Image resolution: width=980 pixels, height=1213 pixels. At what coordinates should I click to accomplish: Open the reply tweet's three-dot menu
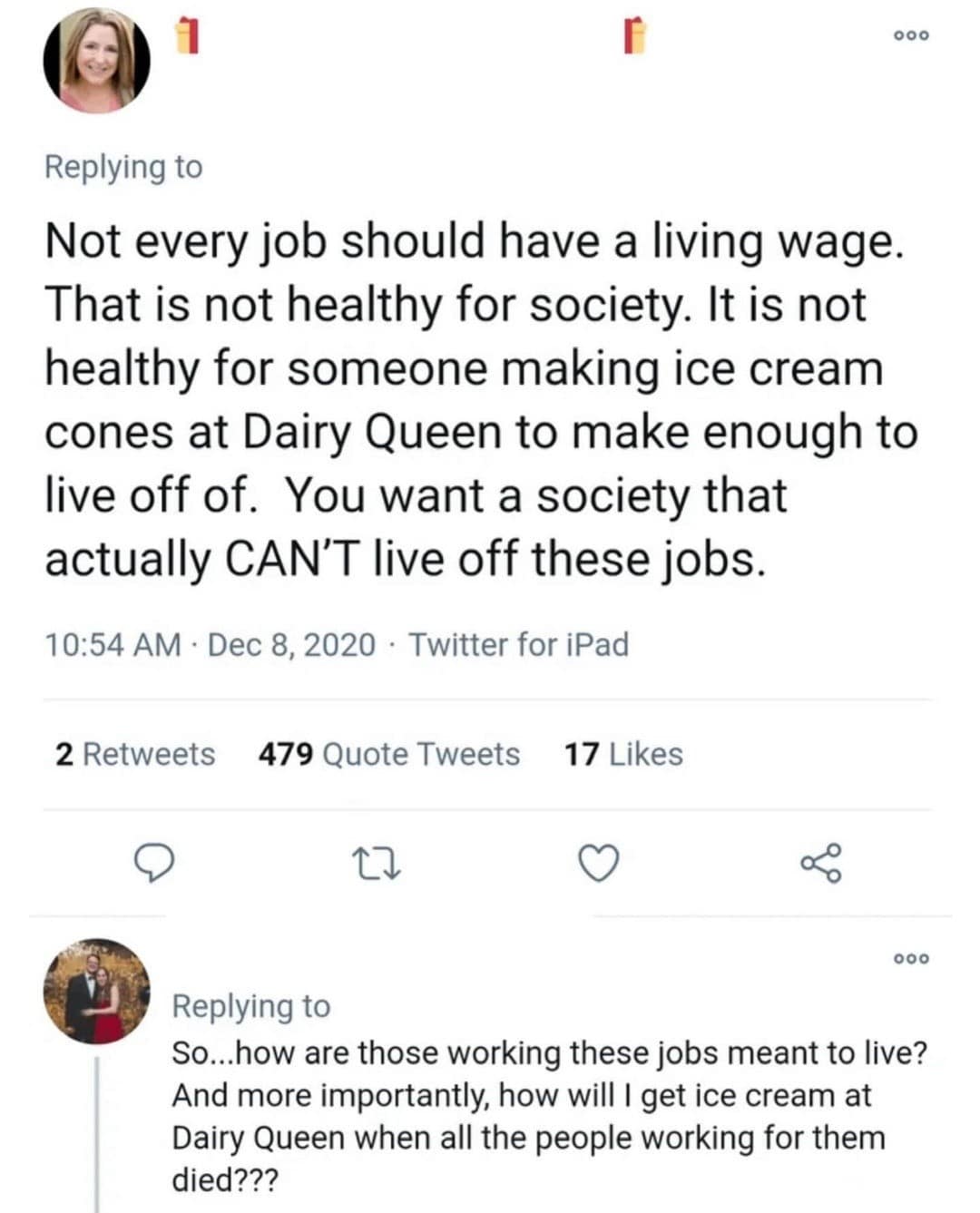tap(911, 958)
